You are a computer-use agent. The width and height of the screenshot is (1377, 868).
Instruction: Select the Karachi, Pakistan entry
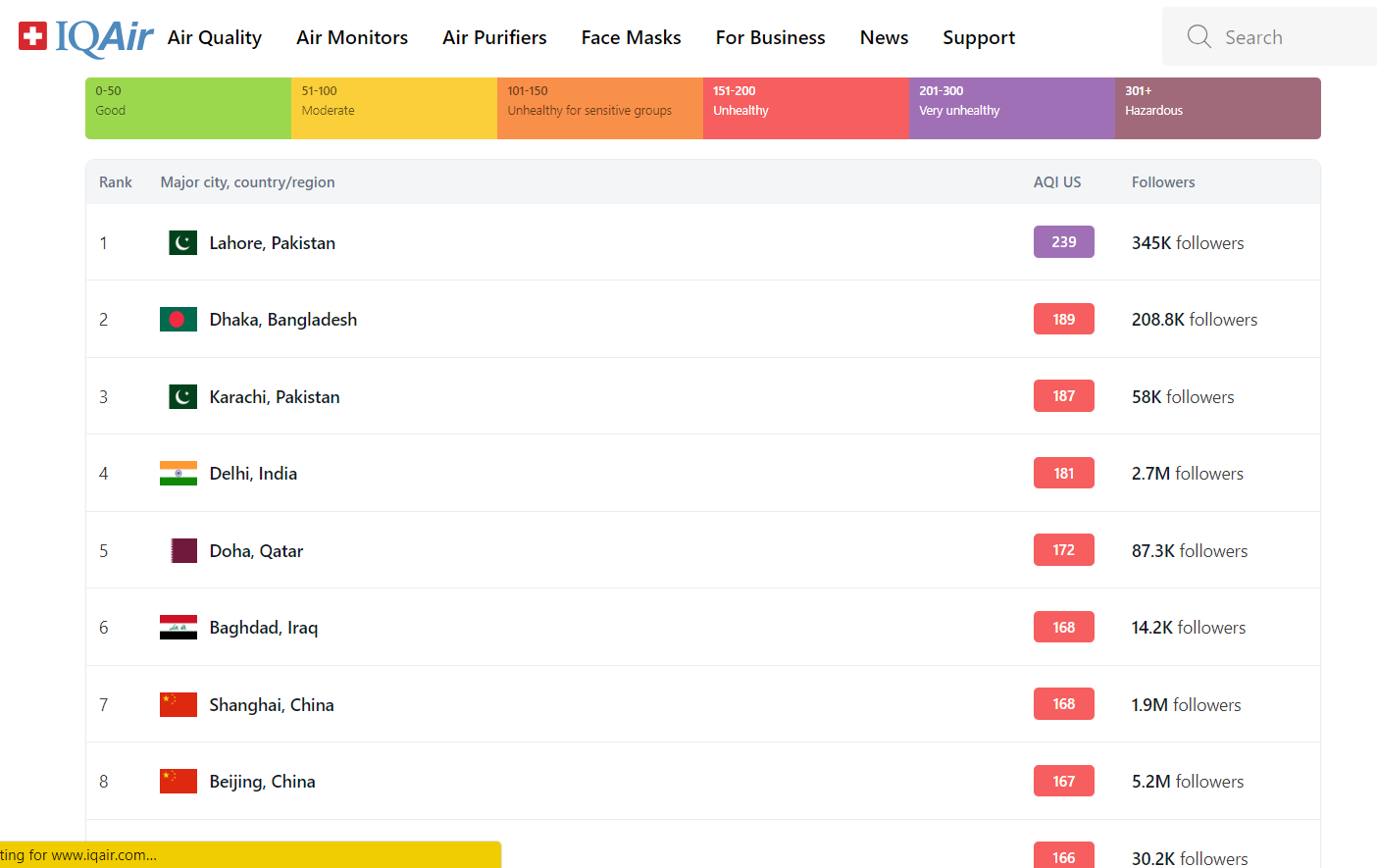275,397
